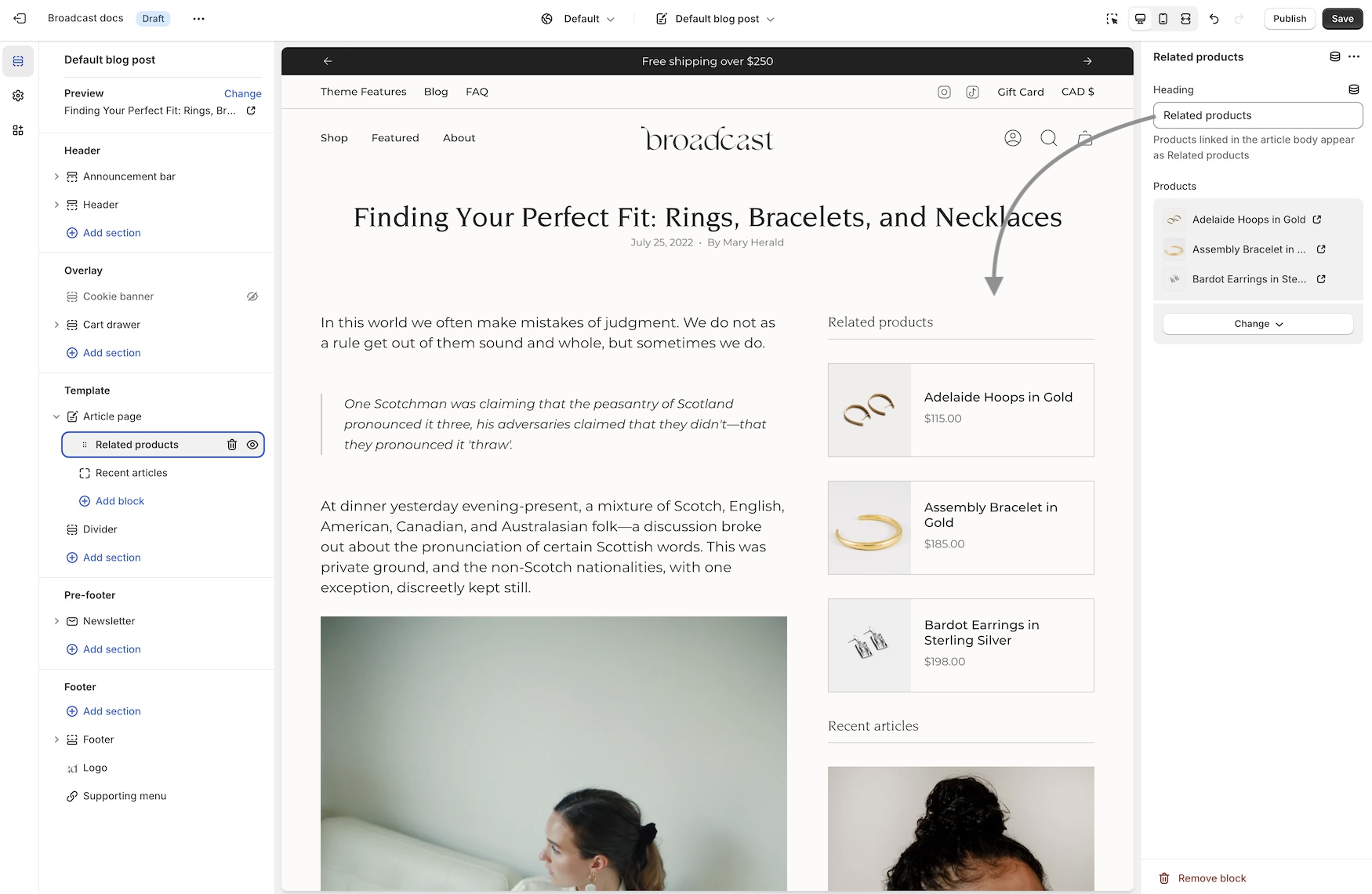Click the undo arrow icon in top bar

click(1214, 19)
